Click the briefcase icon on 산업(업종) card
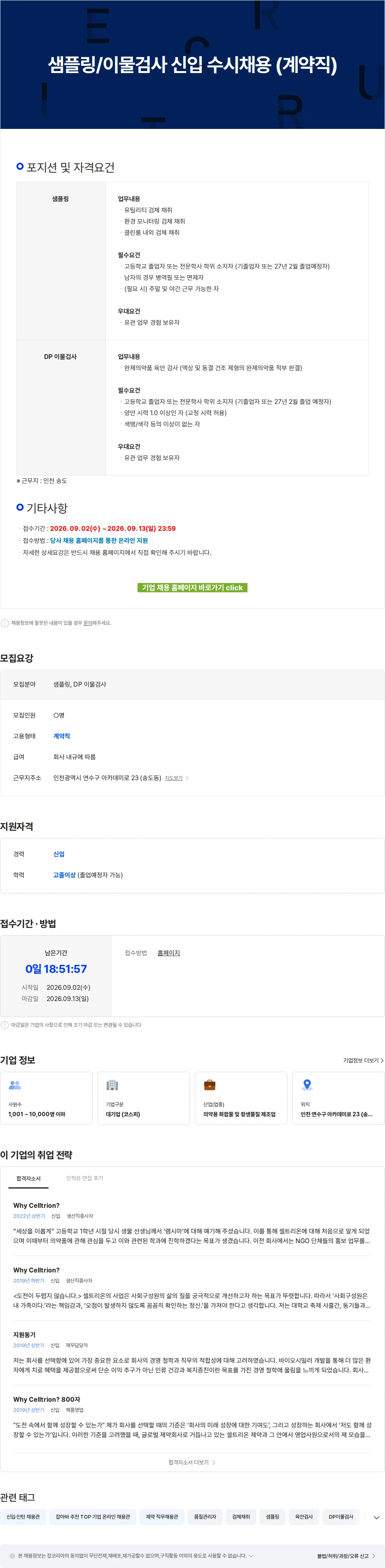The height and width of the screenshot is (1568, 385). (x=209, y=1085)
